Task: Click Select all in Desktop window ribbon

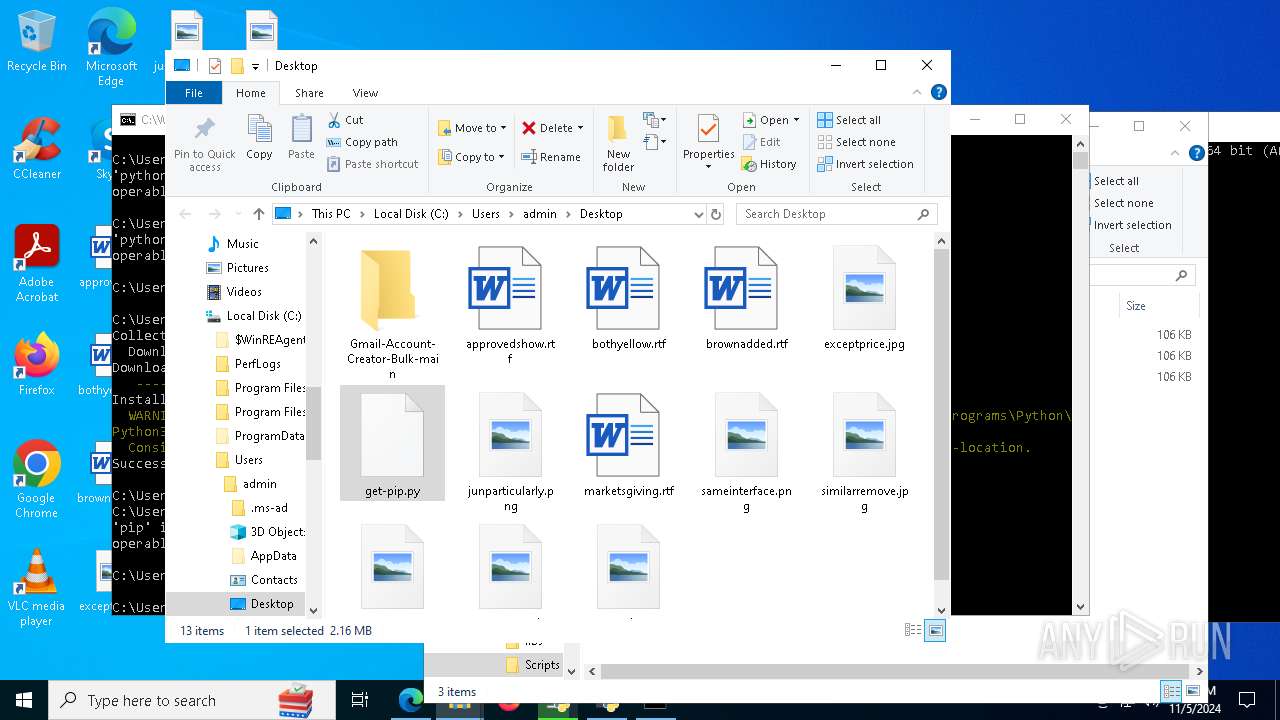Action: tap(849, 120)
